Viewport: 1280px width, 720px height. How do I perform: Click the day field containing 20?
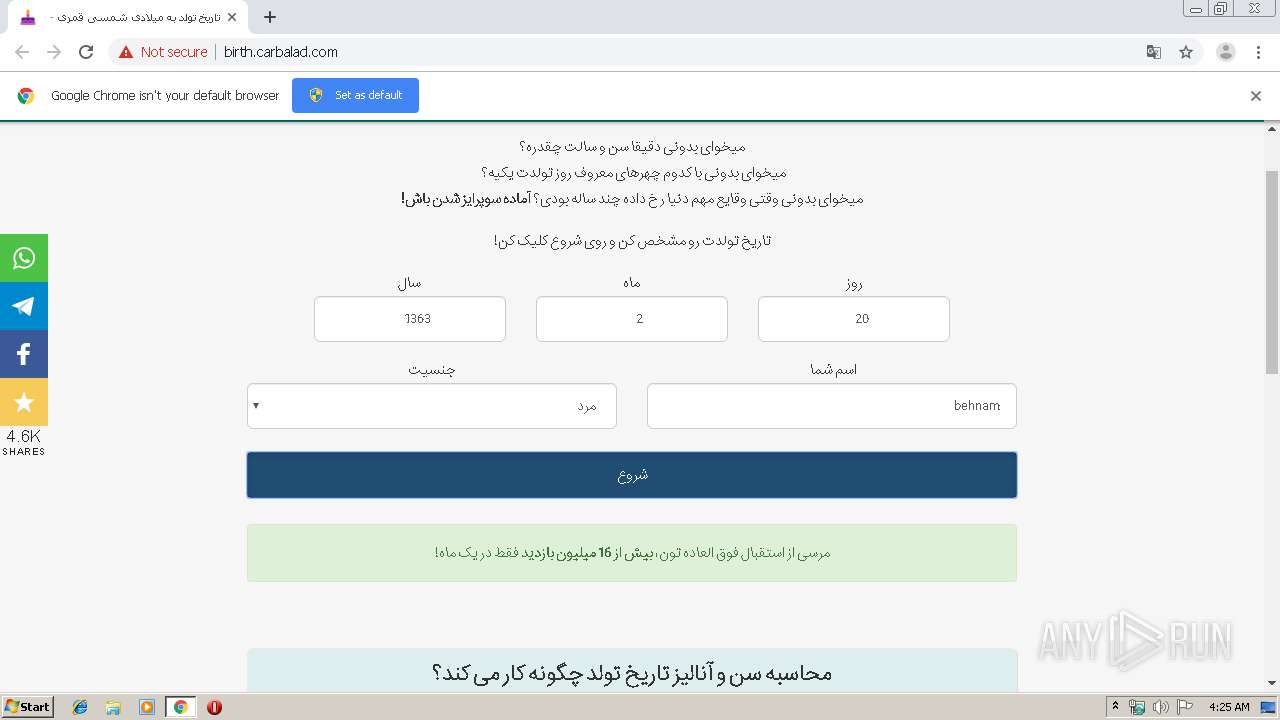[x=854, y=319]
